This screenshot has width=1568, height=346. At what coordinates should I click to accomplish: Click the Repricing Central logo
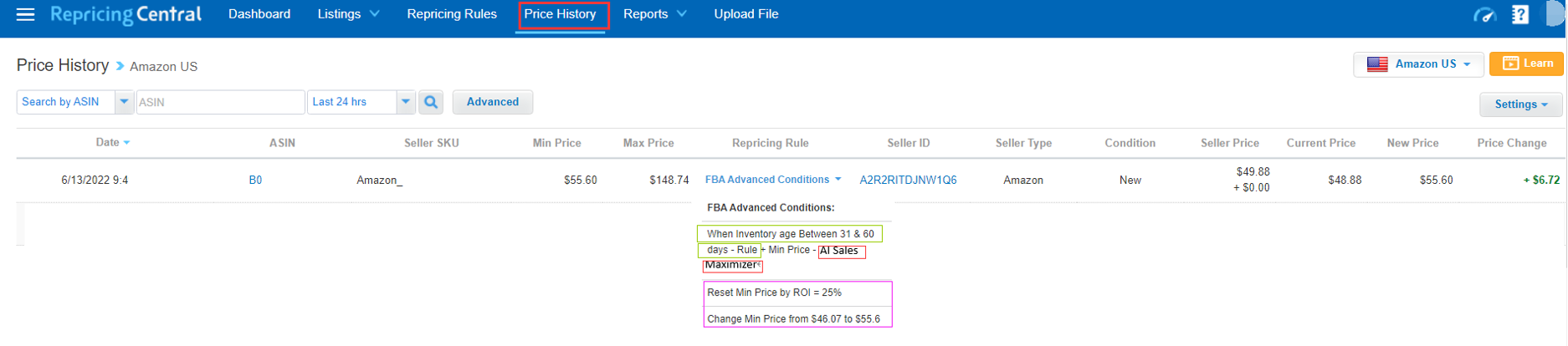click(126, 14)
